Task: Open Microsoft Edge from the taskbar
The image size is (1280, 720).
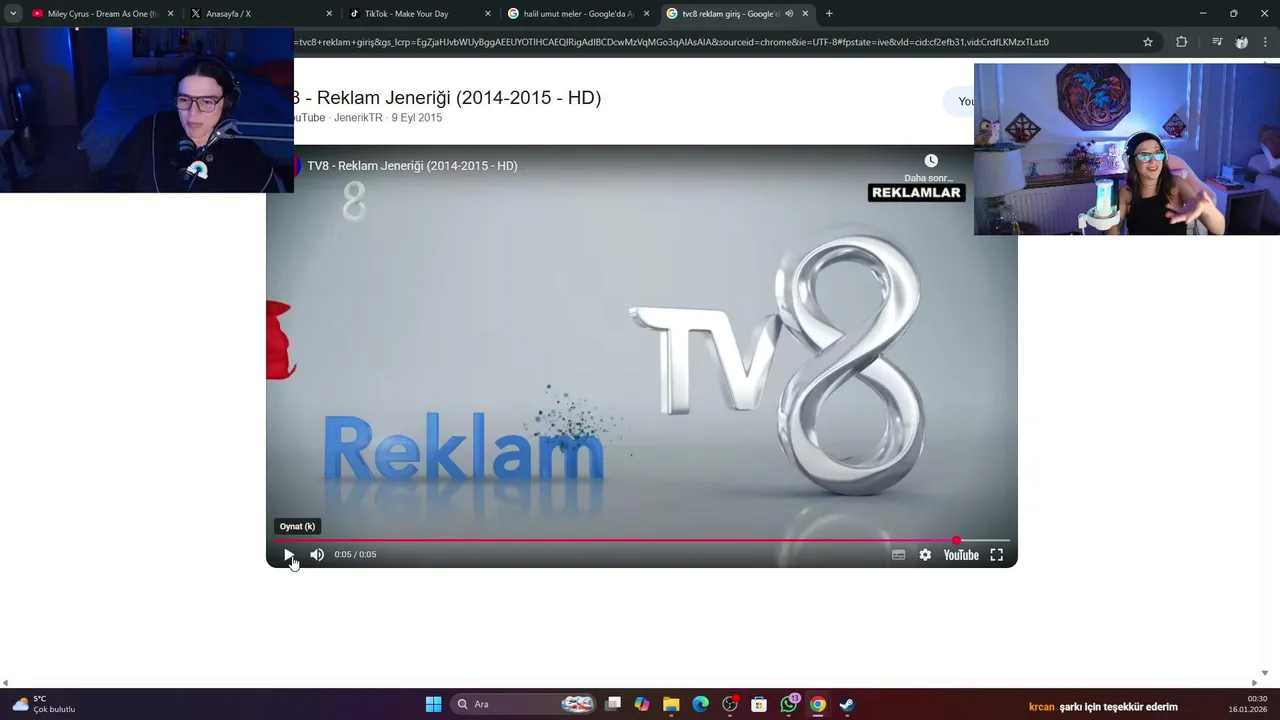Action: 700,704
